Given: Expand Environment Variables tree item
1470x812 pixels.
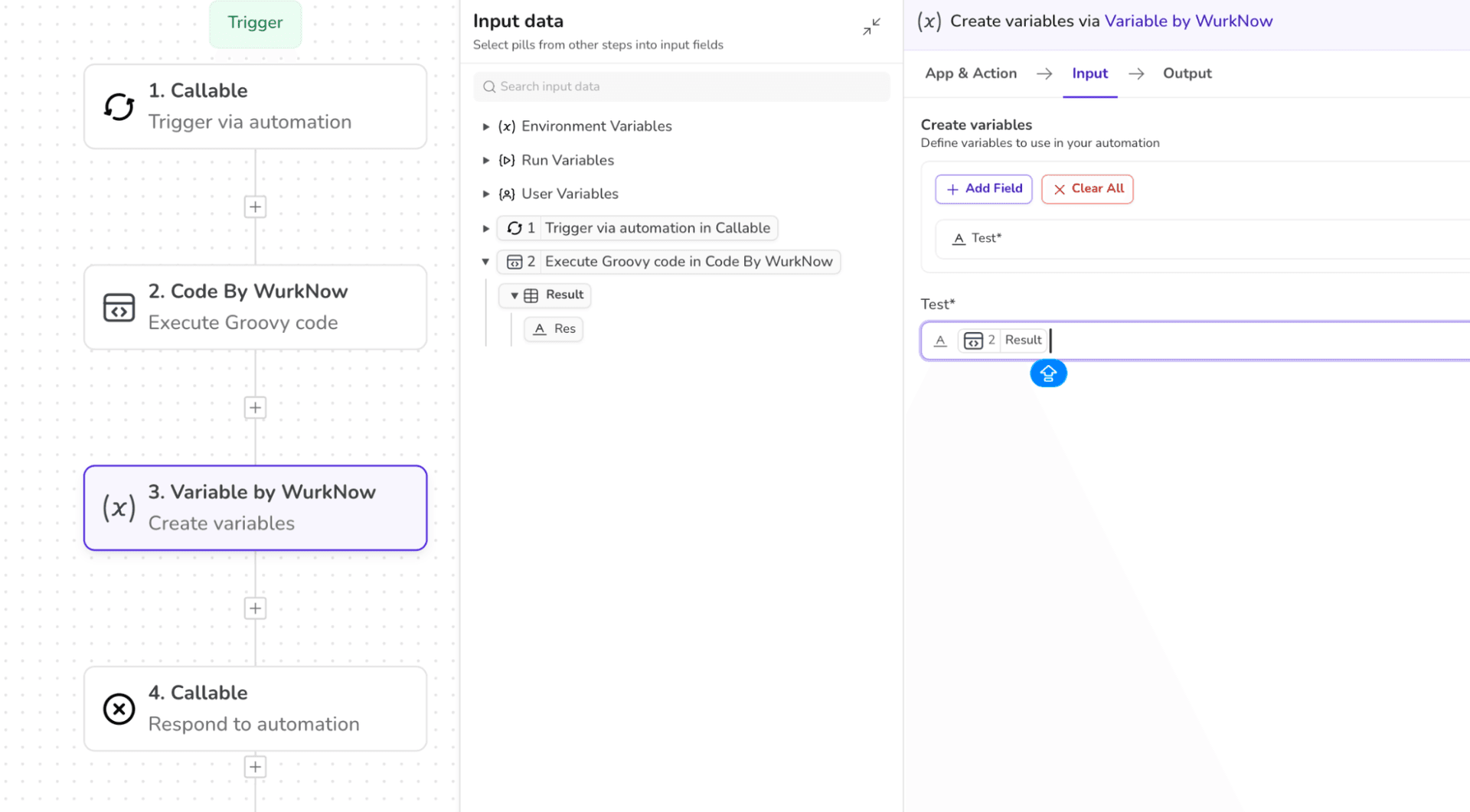Looking at the screenshot, I should [486, 126].
